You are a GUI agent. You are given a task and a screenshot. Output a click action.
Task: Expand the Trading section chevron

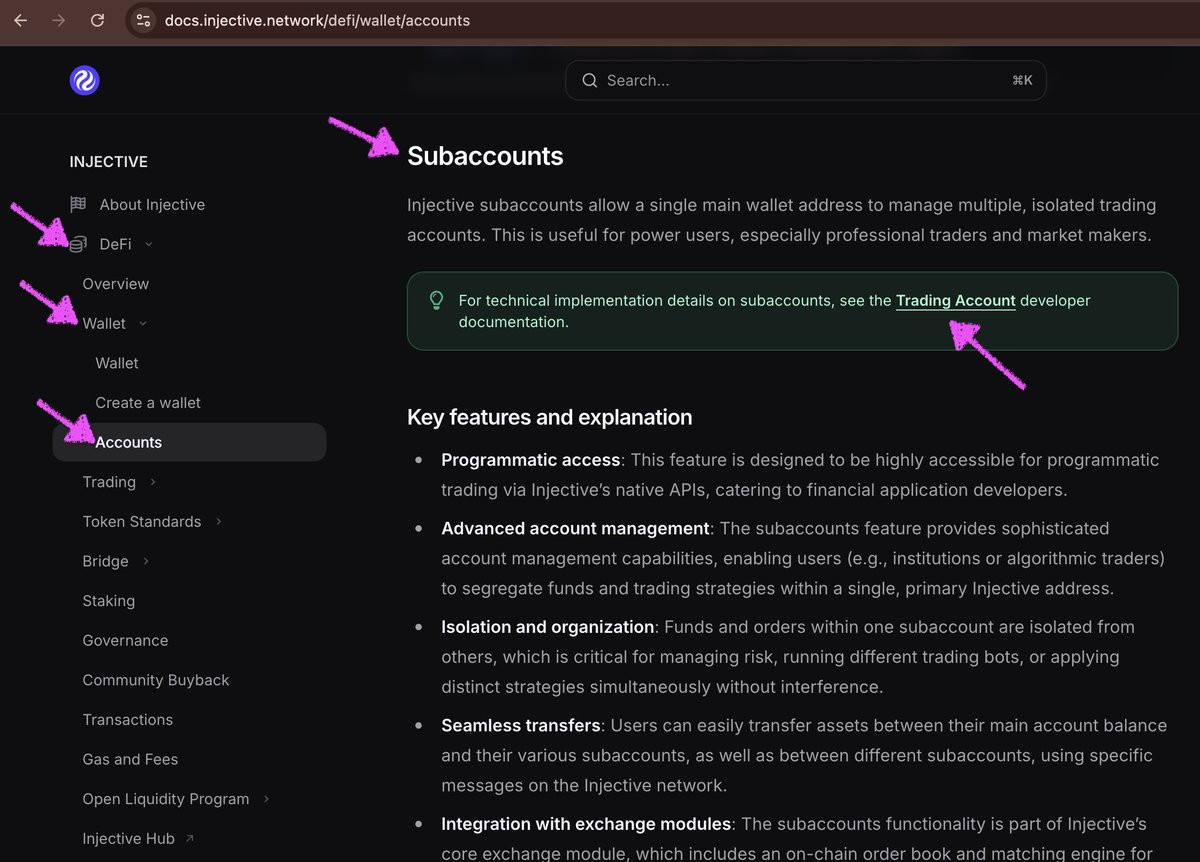tap(153, 482)
